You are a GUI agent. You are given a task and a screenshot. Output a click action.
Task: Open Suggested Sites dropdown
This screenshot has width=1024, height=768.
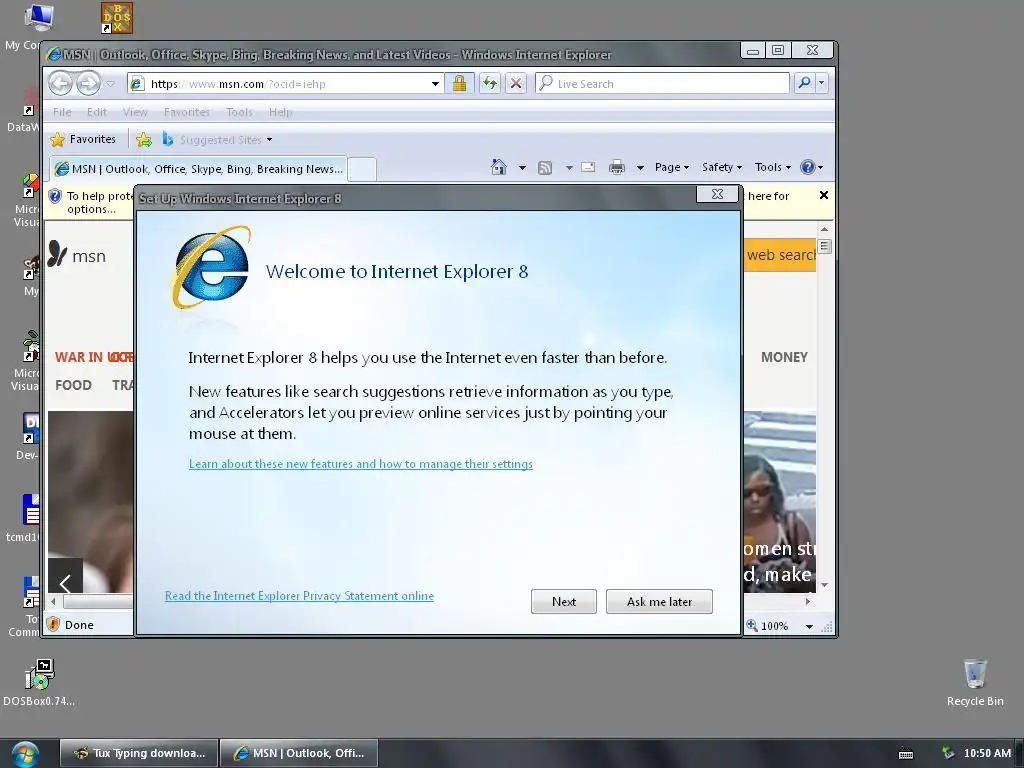click(219, 140)
